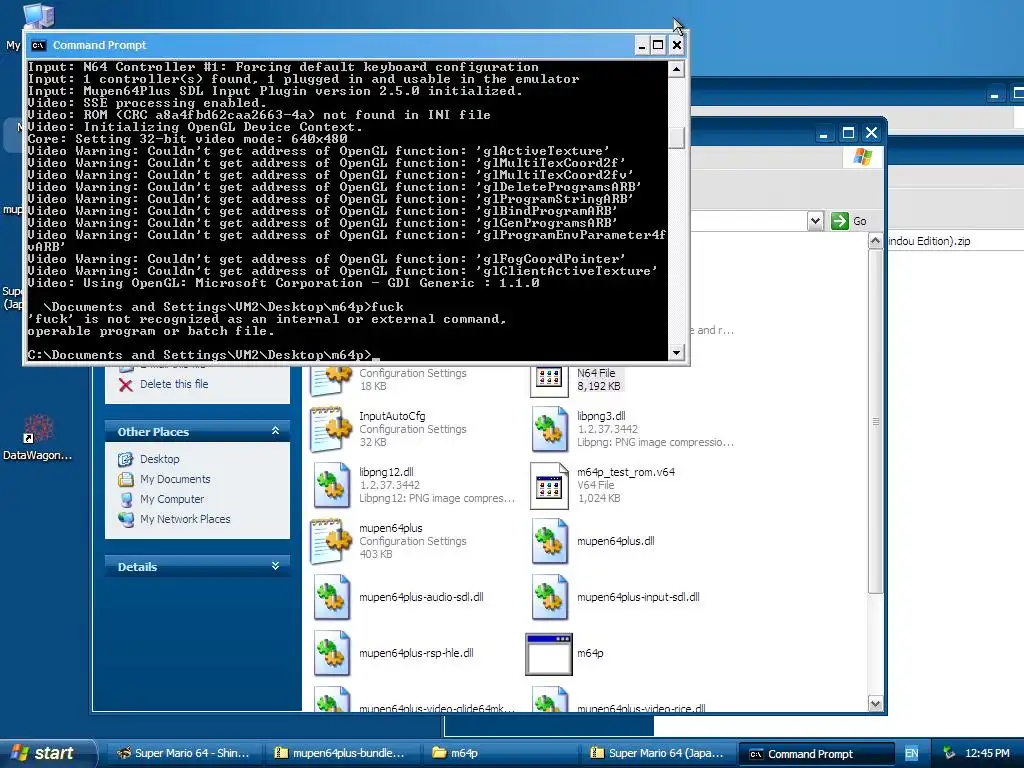This screenshot has width=1024, height=768.
Task: Open the Desktop link in Other Places
Action: (159, 459)
